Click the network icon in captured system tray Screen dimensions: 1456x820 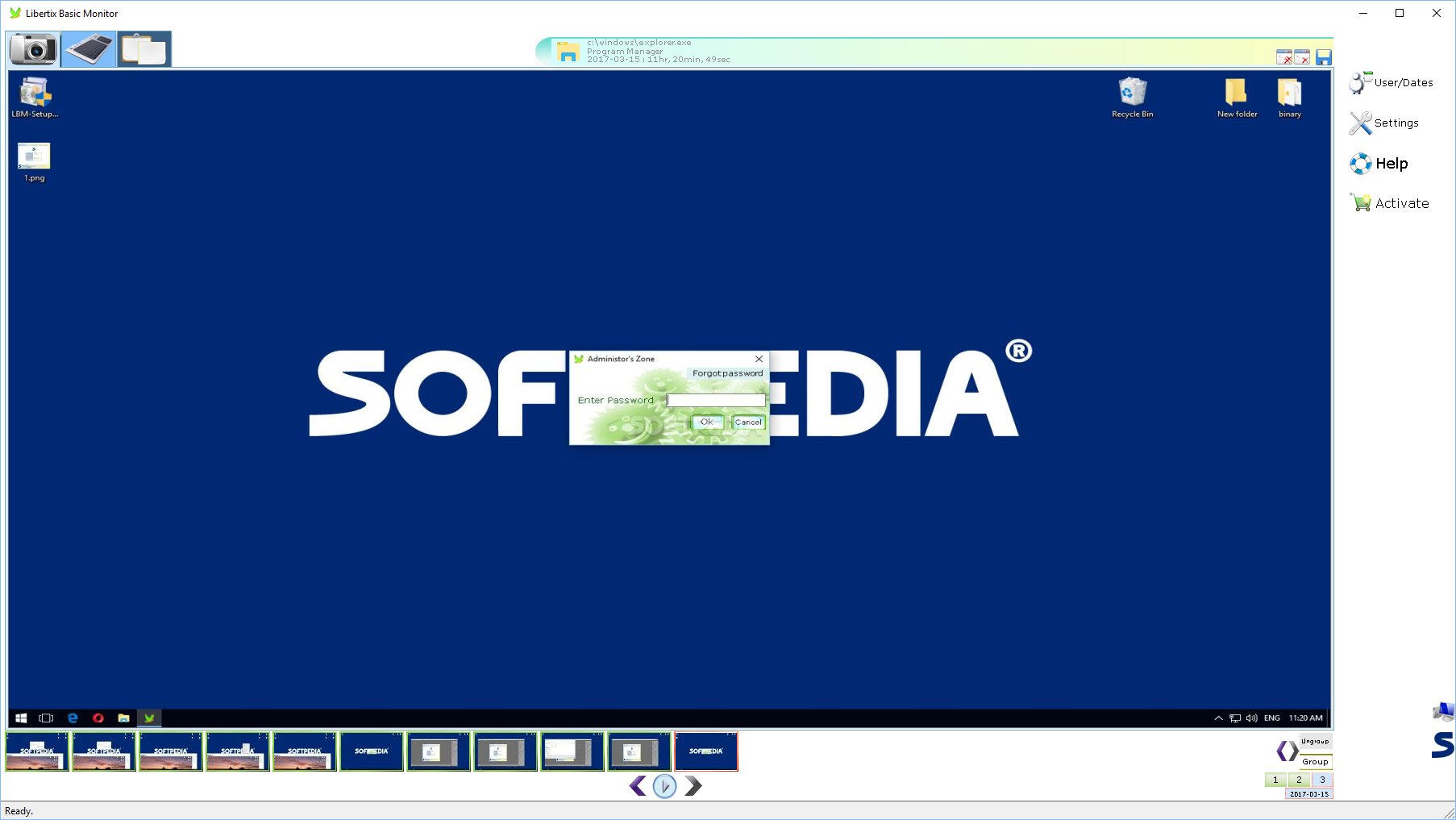tap(1235, 718)
